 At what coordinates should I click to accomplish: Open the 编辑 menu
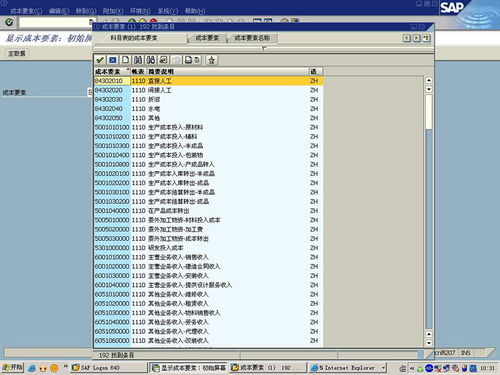(59, 11)
